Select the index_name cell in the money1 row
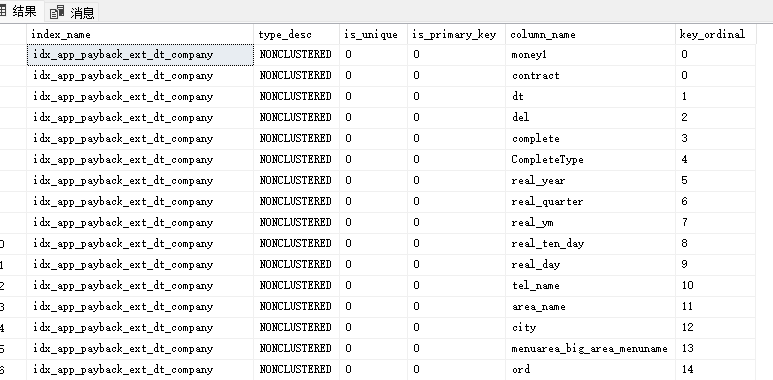 141,55
